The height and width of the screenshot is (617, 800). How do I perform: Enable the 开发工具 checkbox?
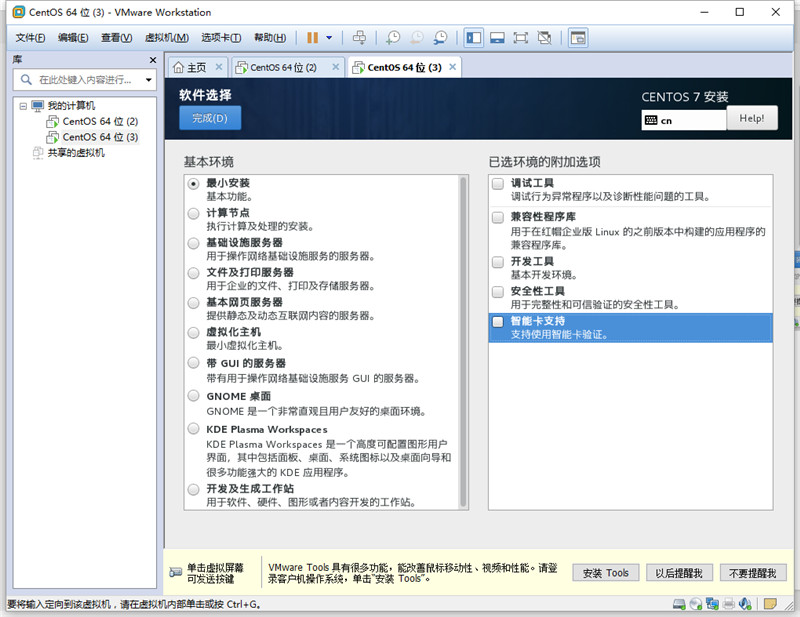pyautogui.click(x=498, y=262)
